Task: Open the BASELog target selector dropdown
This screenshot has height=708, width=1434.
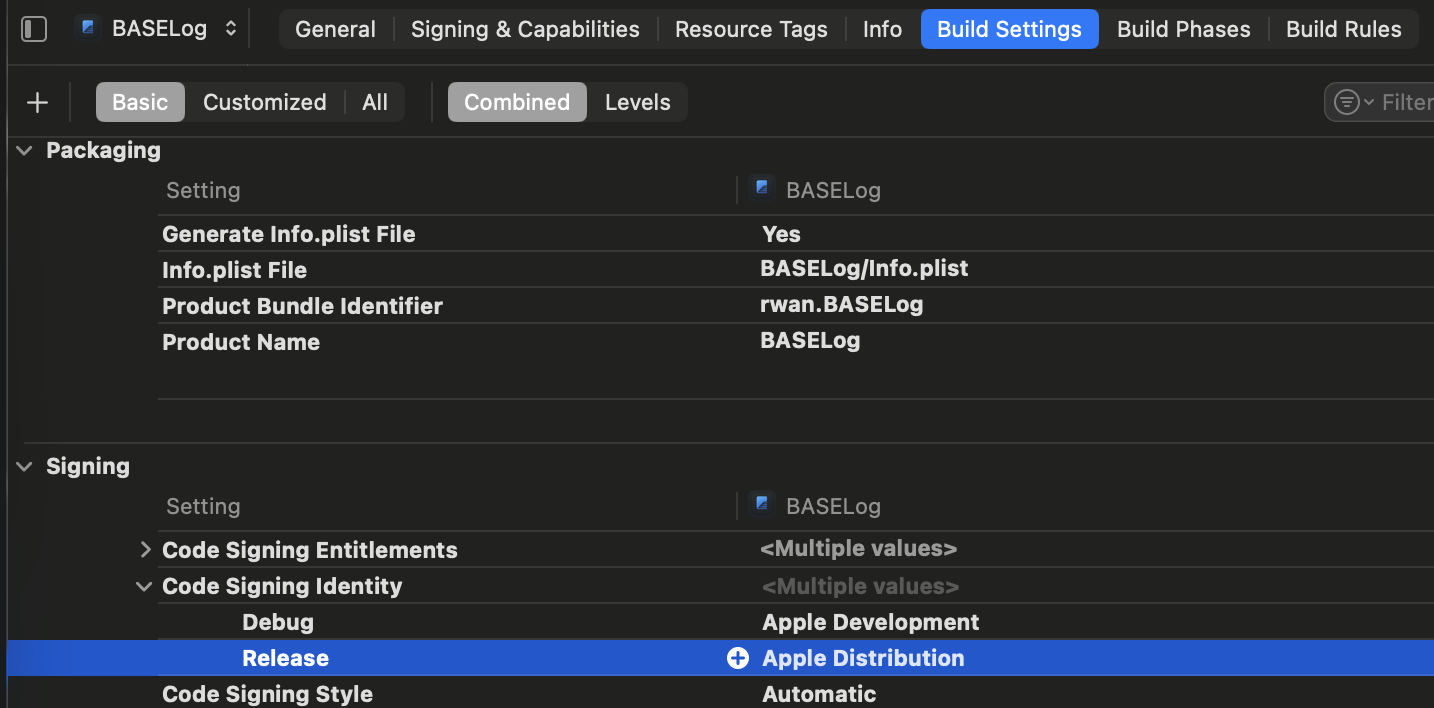Action: click(x=229, y=29)
